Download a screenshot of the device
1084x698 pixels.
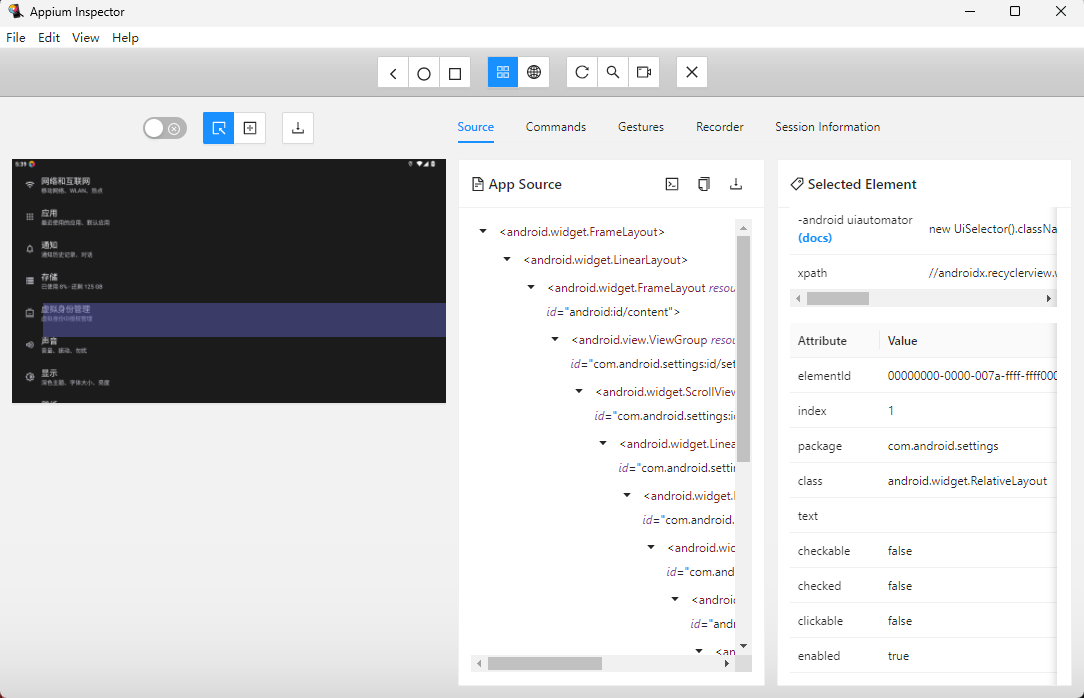[x=297, y=128]
